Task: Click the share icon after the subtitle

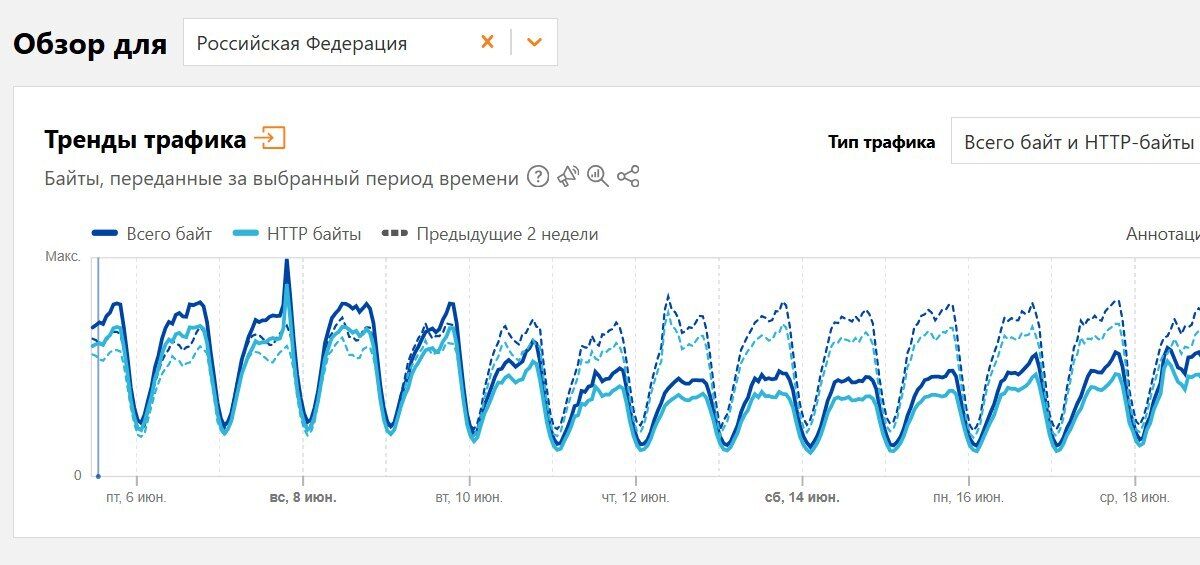Action: 628,177
